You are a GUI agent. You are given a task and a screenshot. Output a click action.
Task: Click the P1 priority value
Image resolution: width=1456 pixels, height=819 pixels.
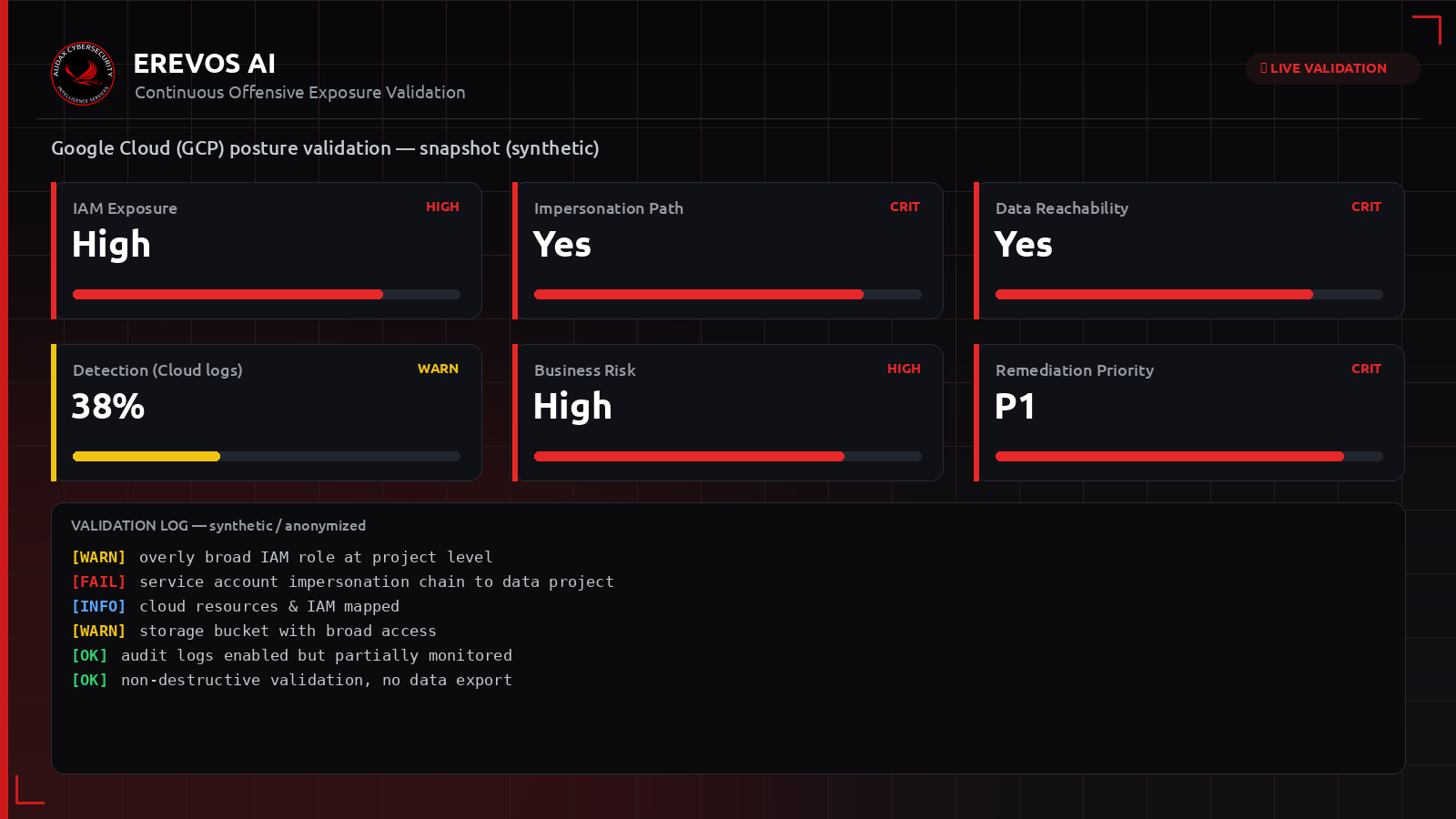[x=1015, y=406]
